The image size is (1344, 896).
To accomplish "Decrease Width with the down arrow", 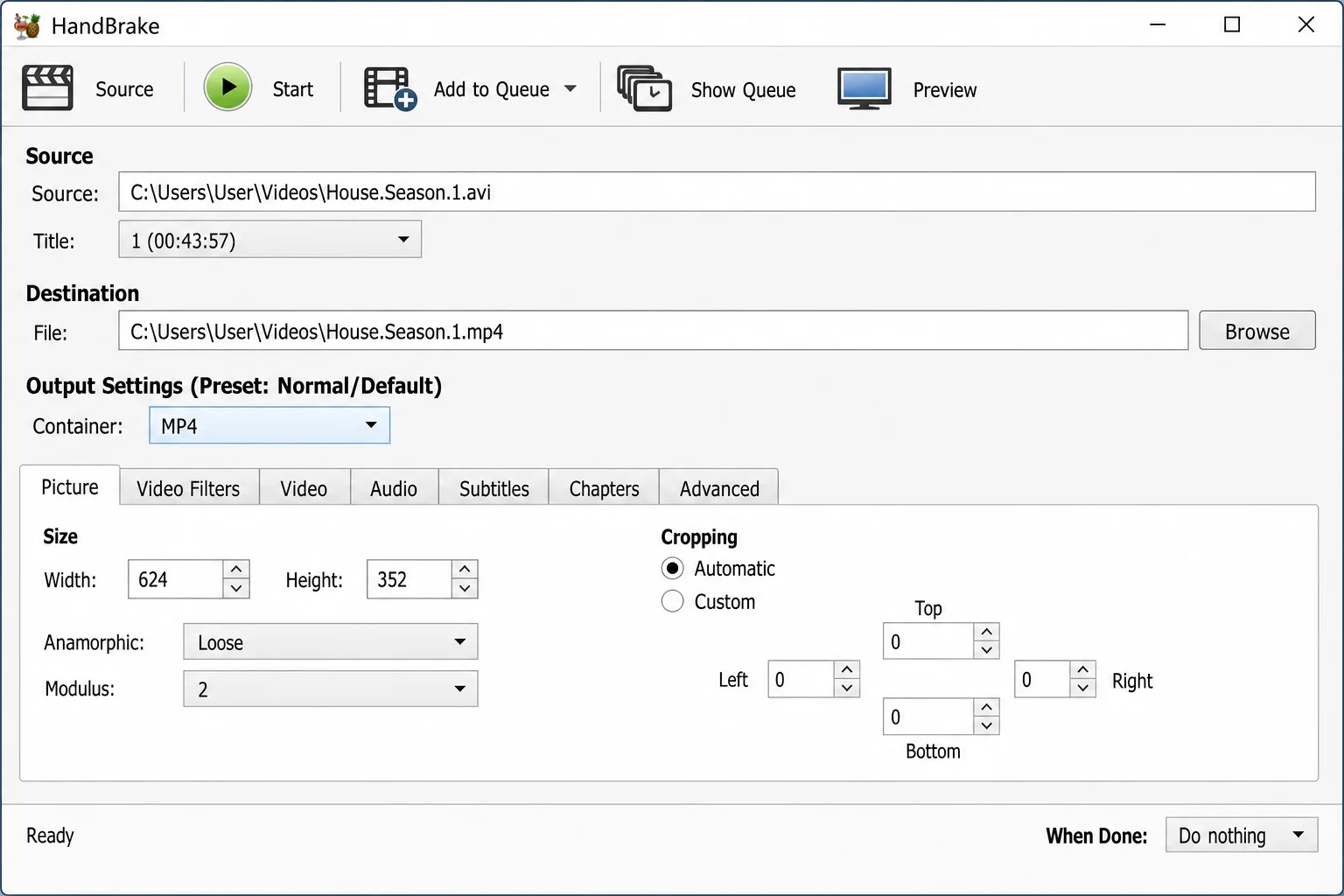I will 236,589.
